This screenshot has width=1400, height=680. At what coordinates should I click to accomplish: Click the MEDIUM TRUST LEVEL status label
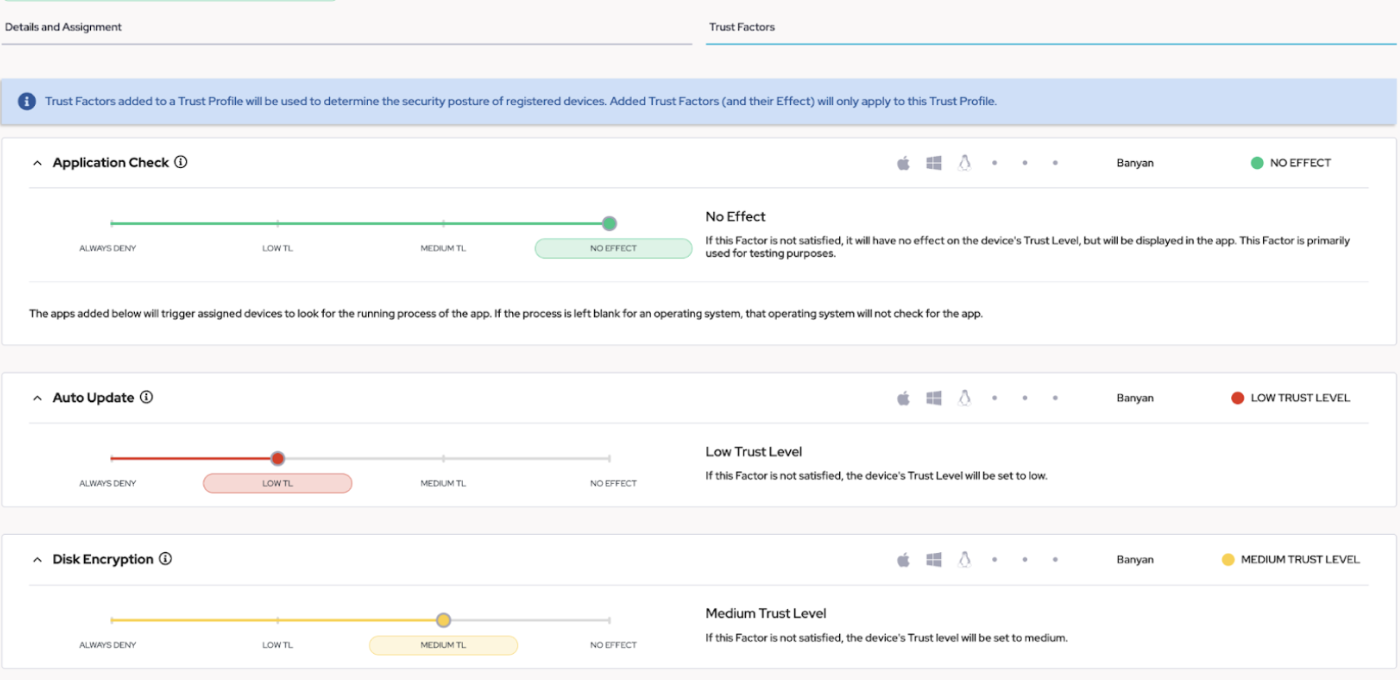point(1300,560)
